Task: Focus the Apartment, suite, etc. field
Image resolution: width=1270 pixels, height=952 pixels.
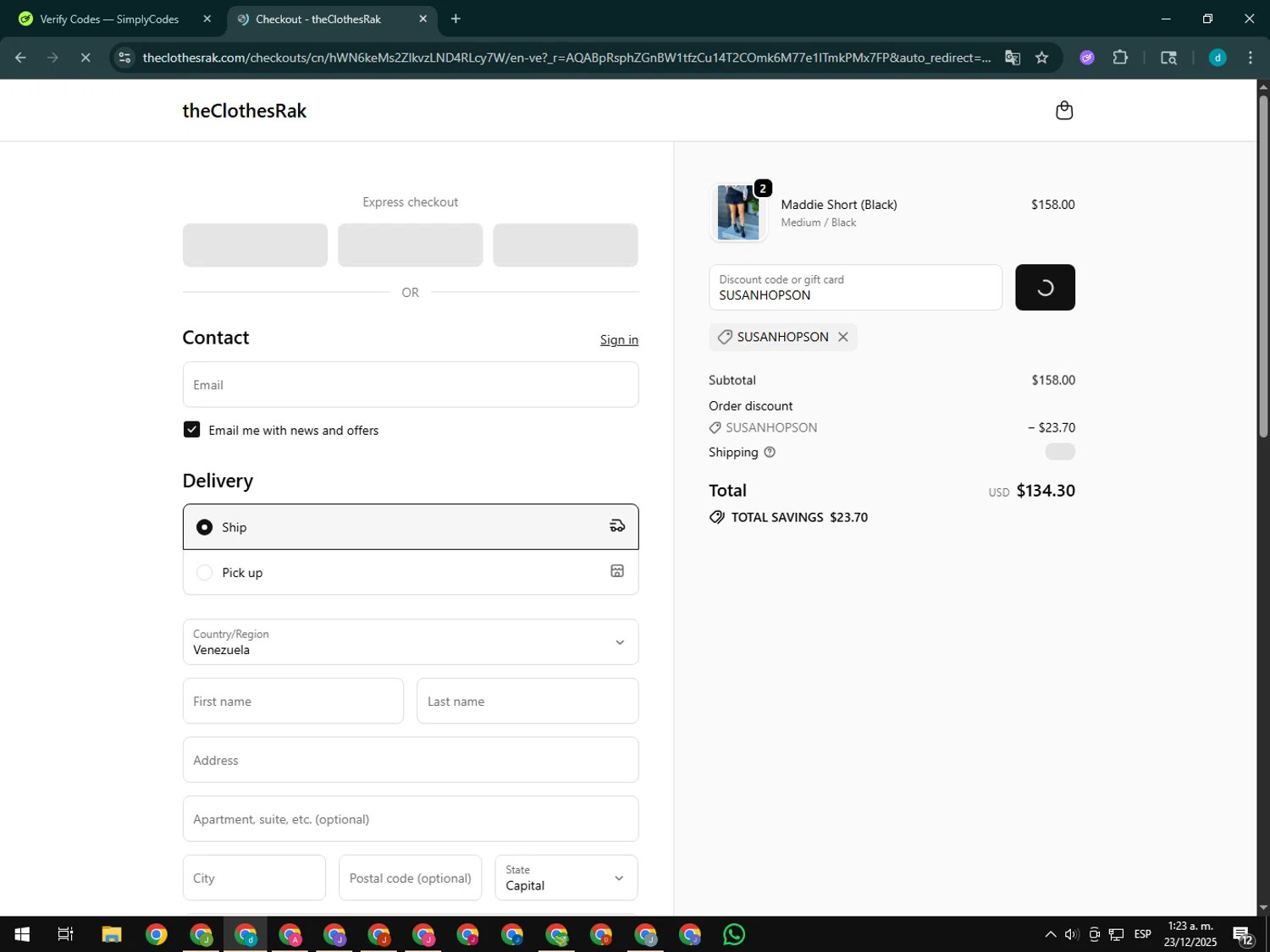Action: click(x=411, y=819)
